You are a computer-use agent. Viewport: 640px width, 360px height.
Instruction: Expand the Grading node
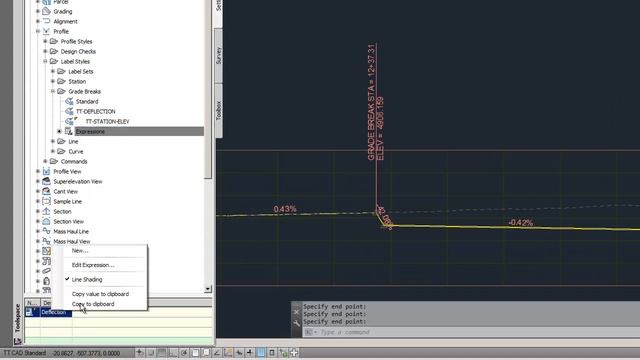pyautogui.click(x=38, y=11)
